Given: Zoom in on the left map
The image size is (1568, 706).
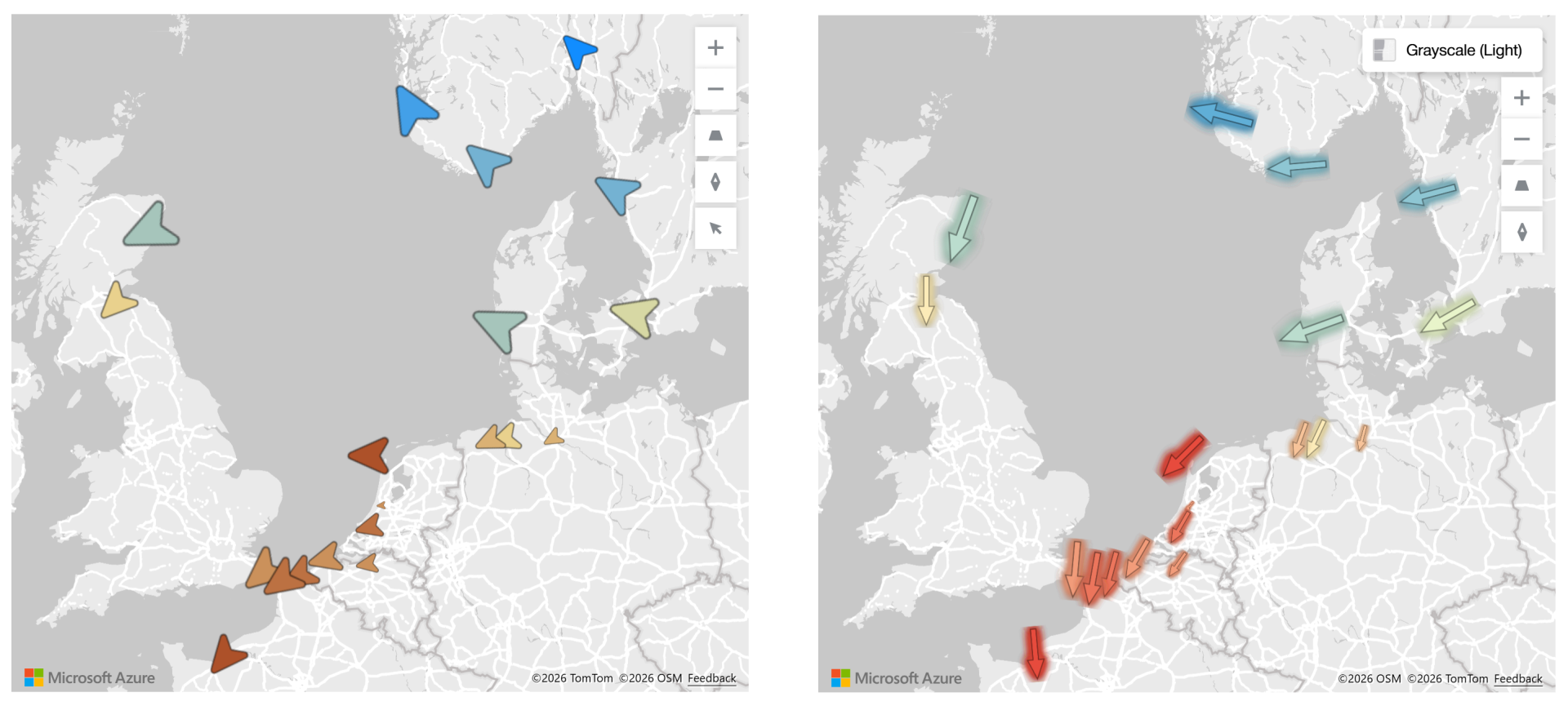Looking at the screenshot, I should click(715, 48).
